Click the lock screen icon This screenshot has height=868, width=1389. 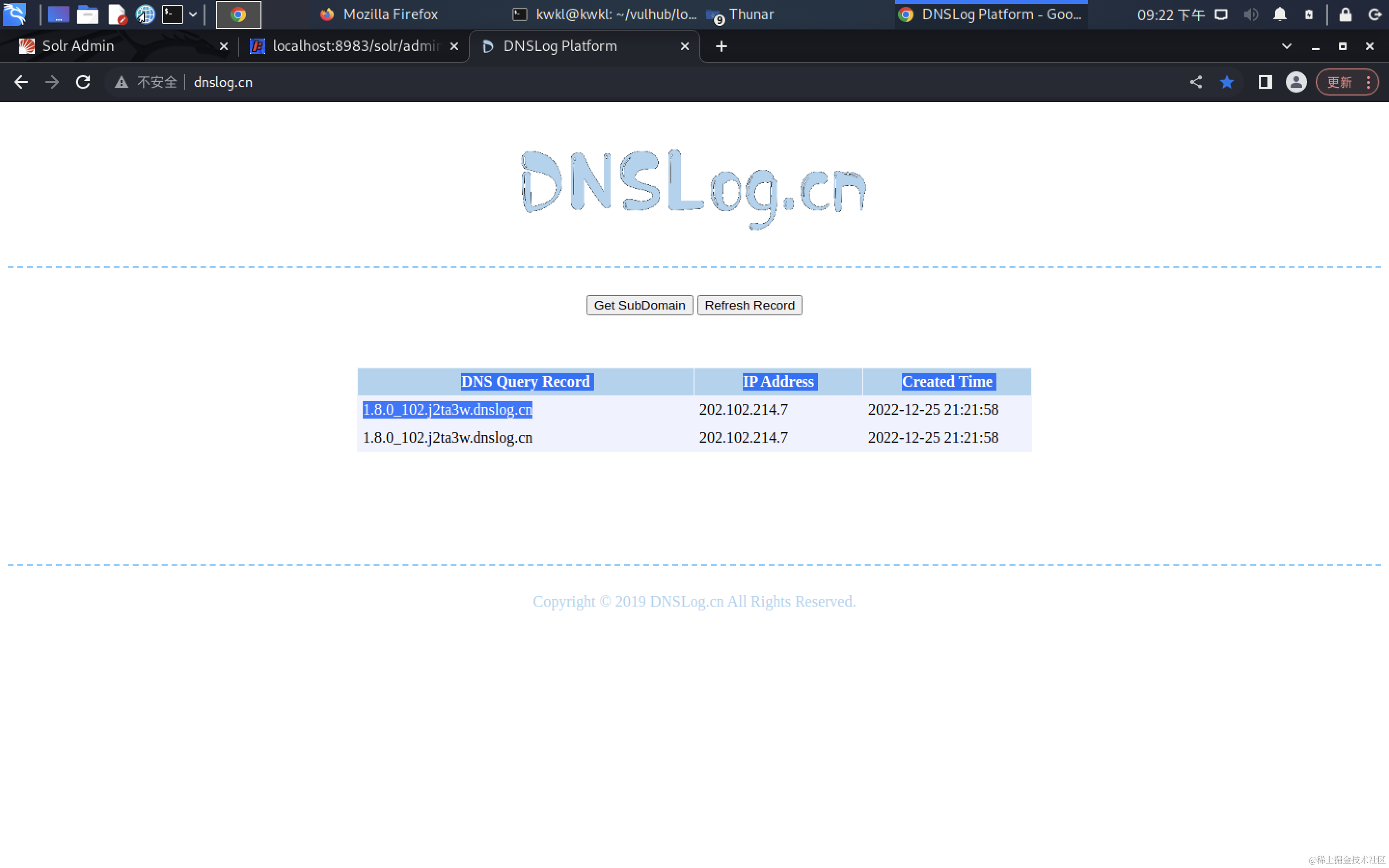pyautogui.click(x=1345, y=14)
